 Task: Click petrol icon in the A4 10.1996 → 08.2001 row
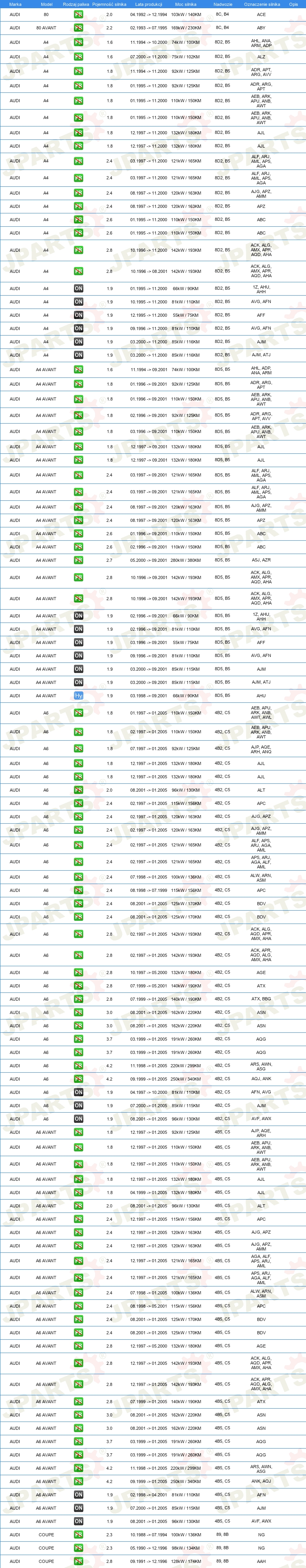tap(79, 271)
